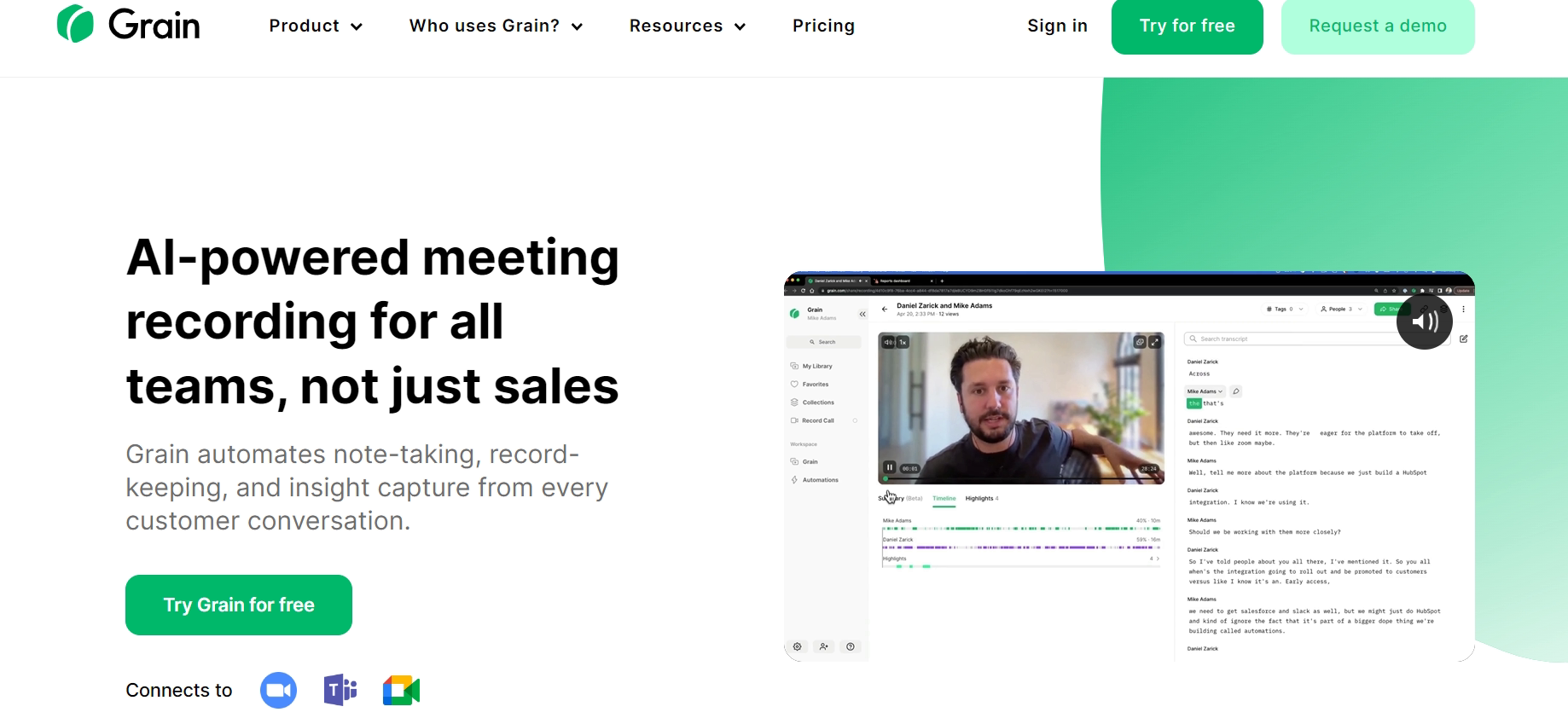Change playback speed with the 1x button
This screenshot has height=718, width=1568.
coord(903,342)
